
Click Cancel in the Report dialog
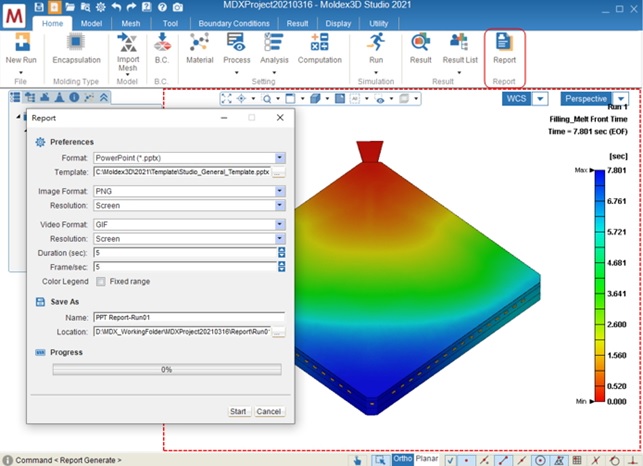268,411
